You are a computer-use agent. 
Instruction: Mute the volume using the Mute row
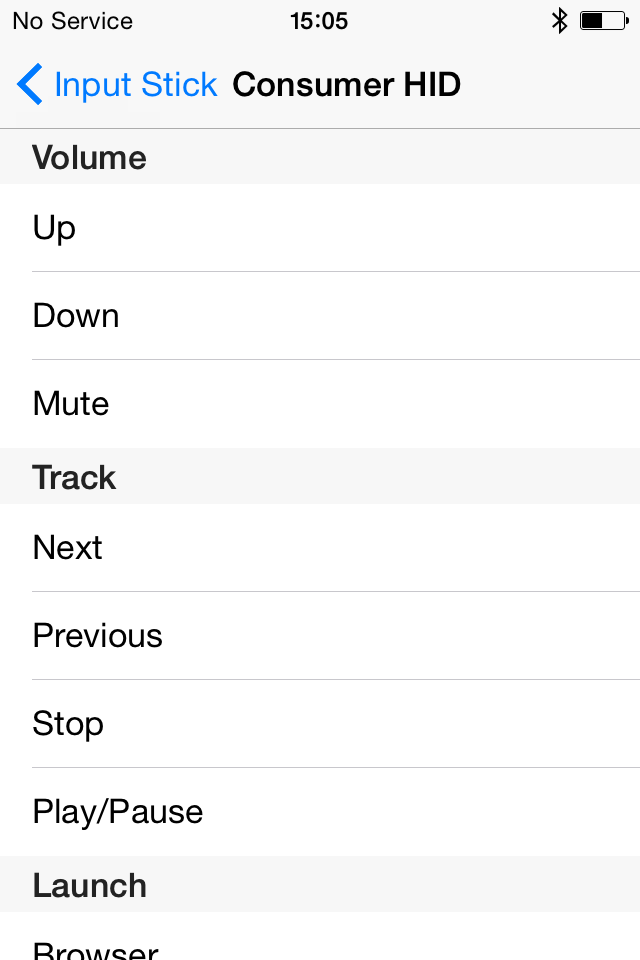[320, 403]
